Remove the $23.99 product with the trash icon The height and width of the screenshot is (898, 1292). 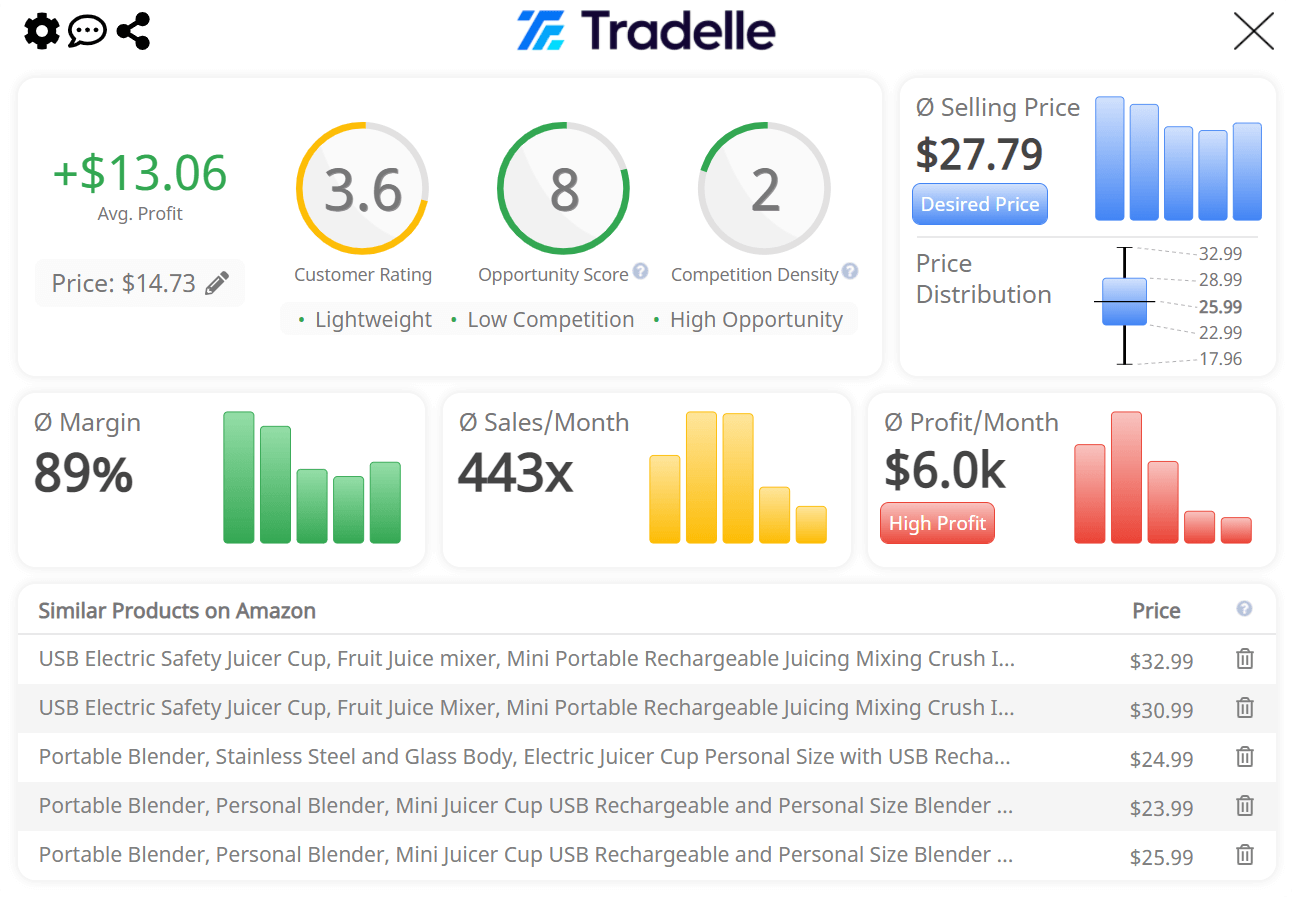pyautogui.click(x=1244, y=806)
